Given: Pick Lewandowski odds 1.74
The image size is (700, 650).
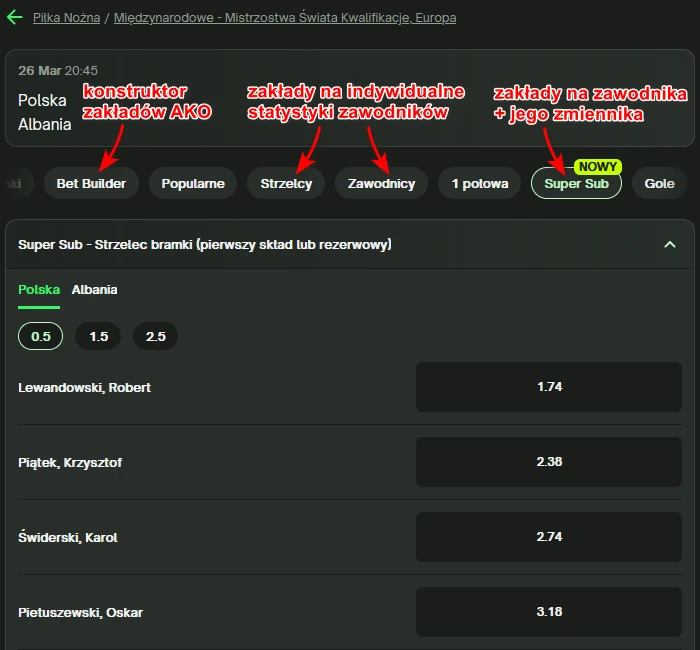Looking at the screenshot, I should tap(548, 387).
